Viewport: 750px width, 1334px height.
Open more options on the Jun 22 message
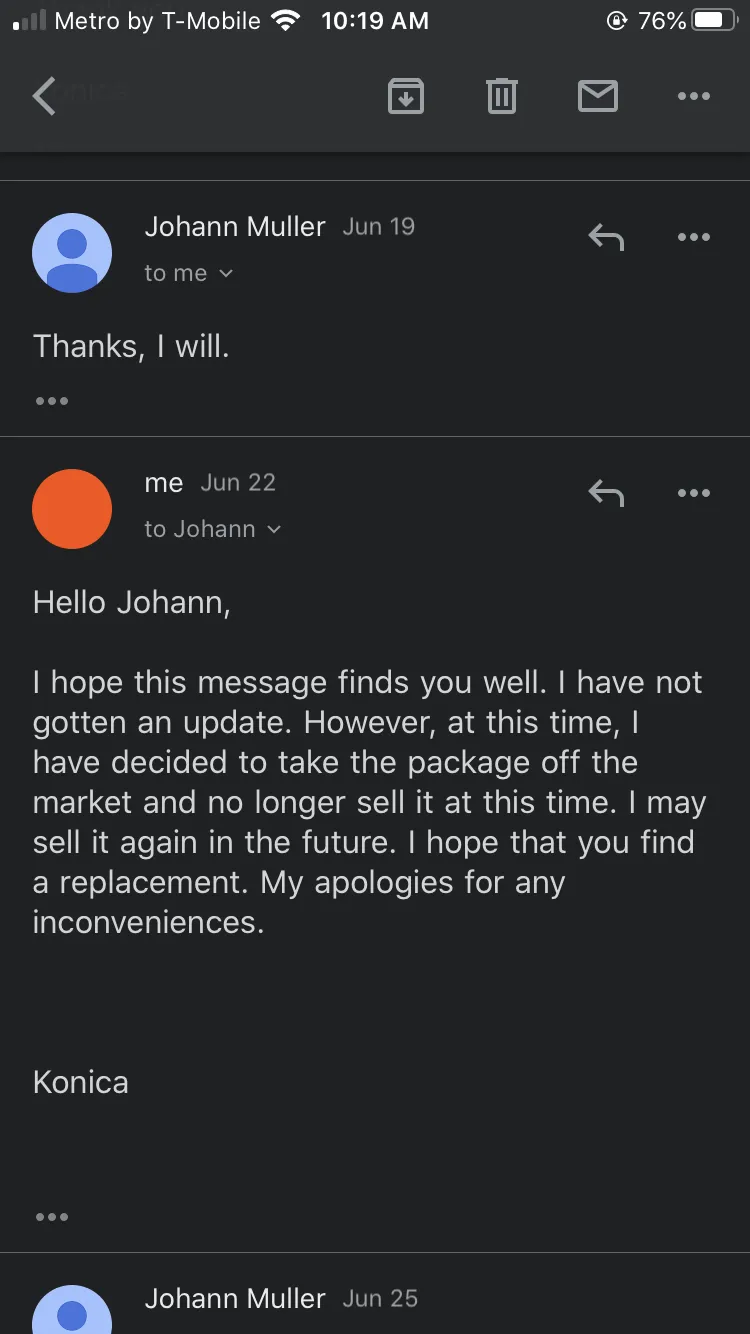coord(693,493)
